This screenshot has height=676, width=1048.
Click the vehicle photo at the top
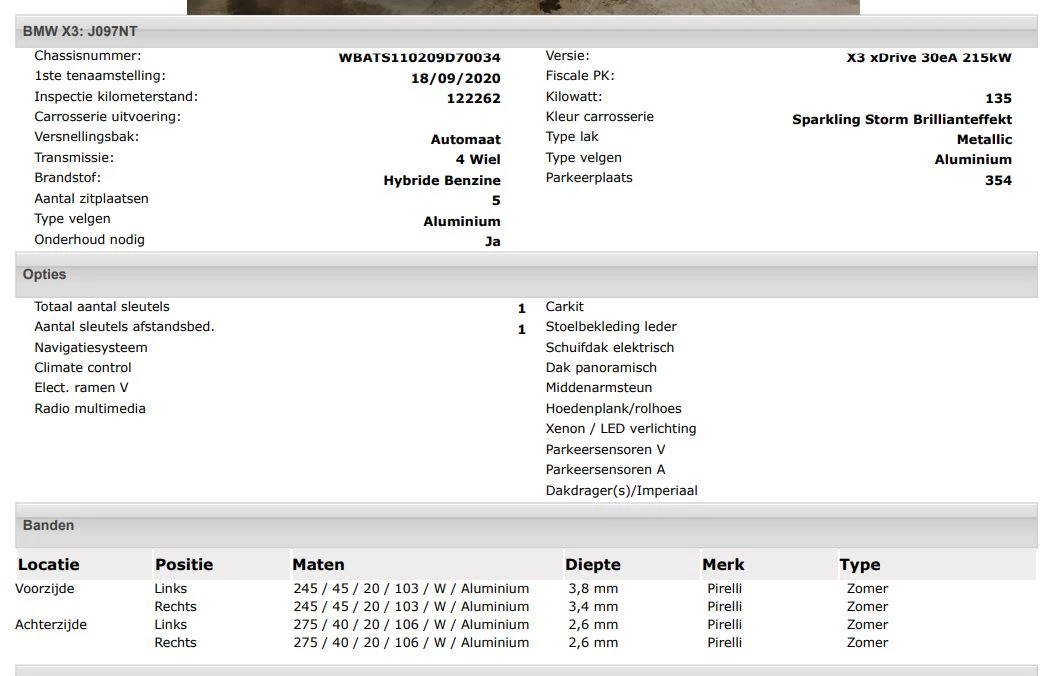(523, 6)
